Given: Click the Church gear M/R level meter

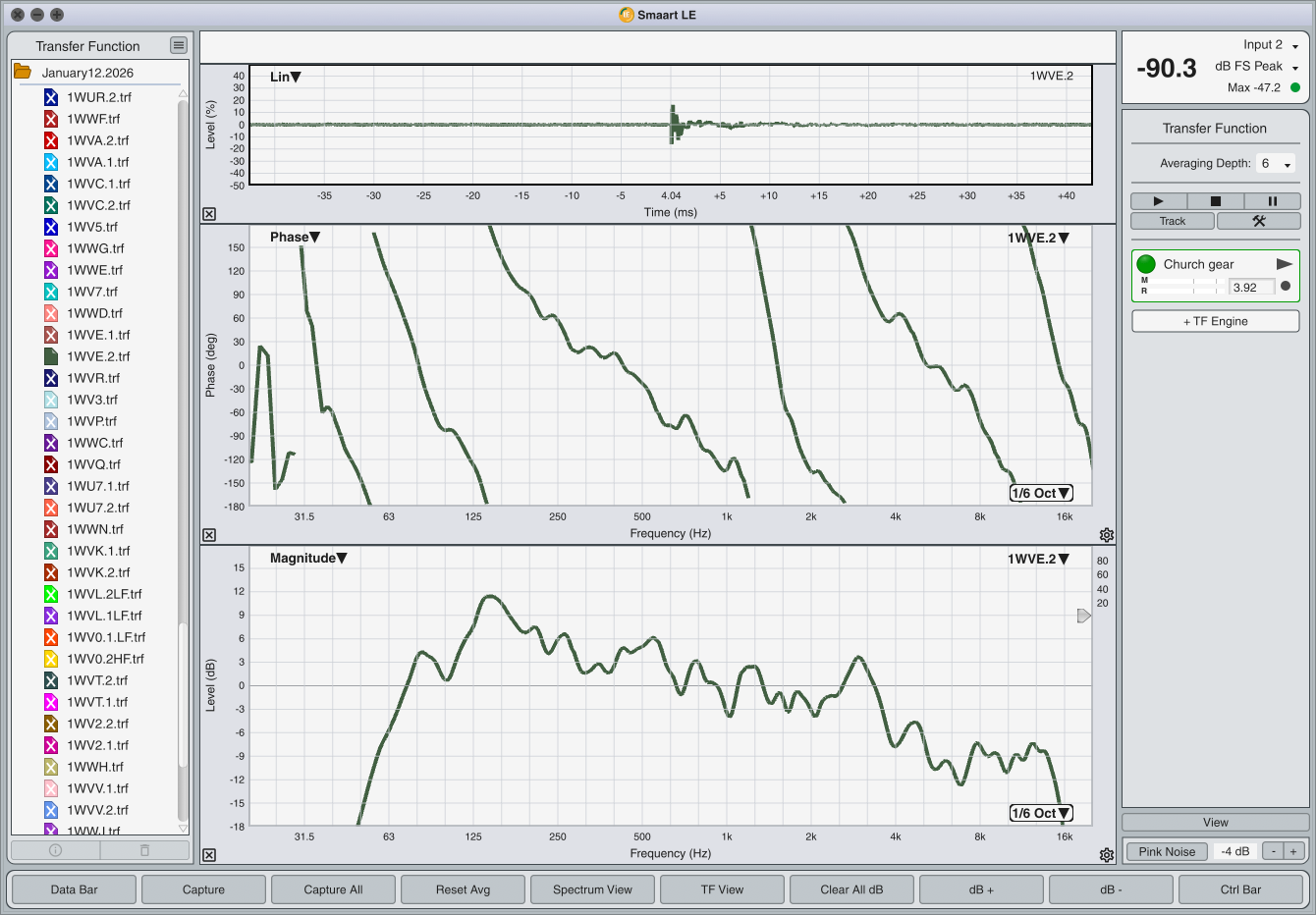Looking at the screenshot, I should pyautogui.click(x=1182, y=286).
